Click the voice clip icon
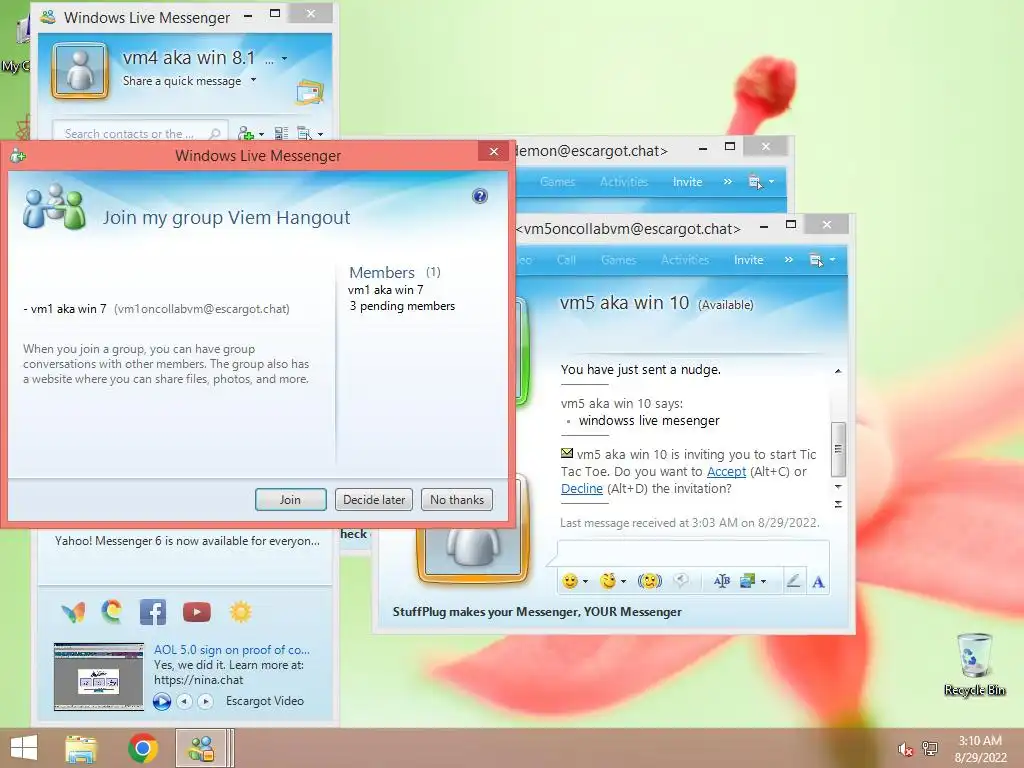1024x768 pixels. click(x=681, y=581)
